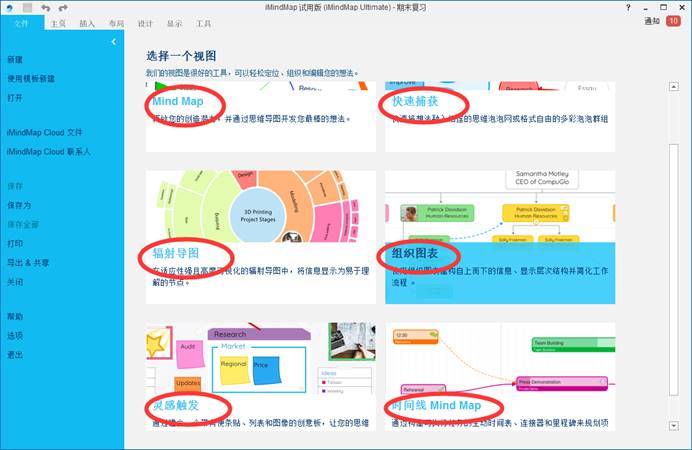Screen dimensions: 692x450
Task: Click the 选择一个视图 heading
Action: pyautogui.click(x=181, y=56)
